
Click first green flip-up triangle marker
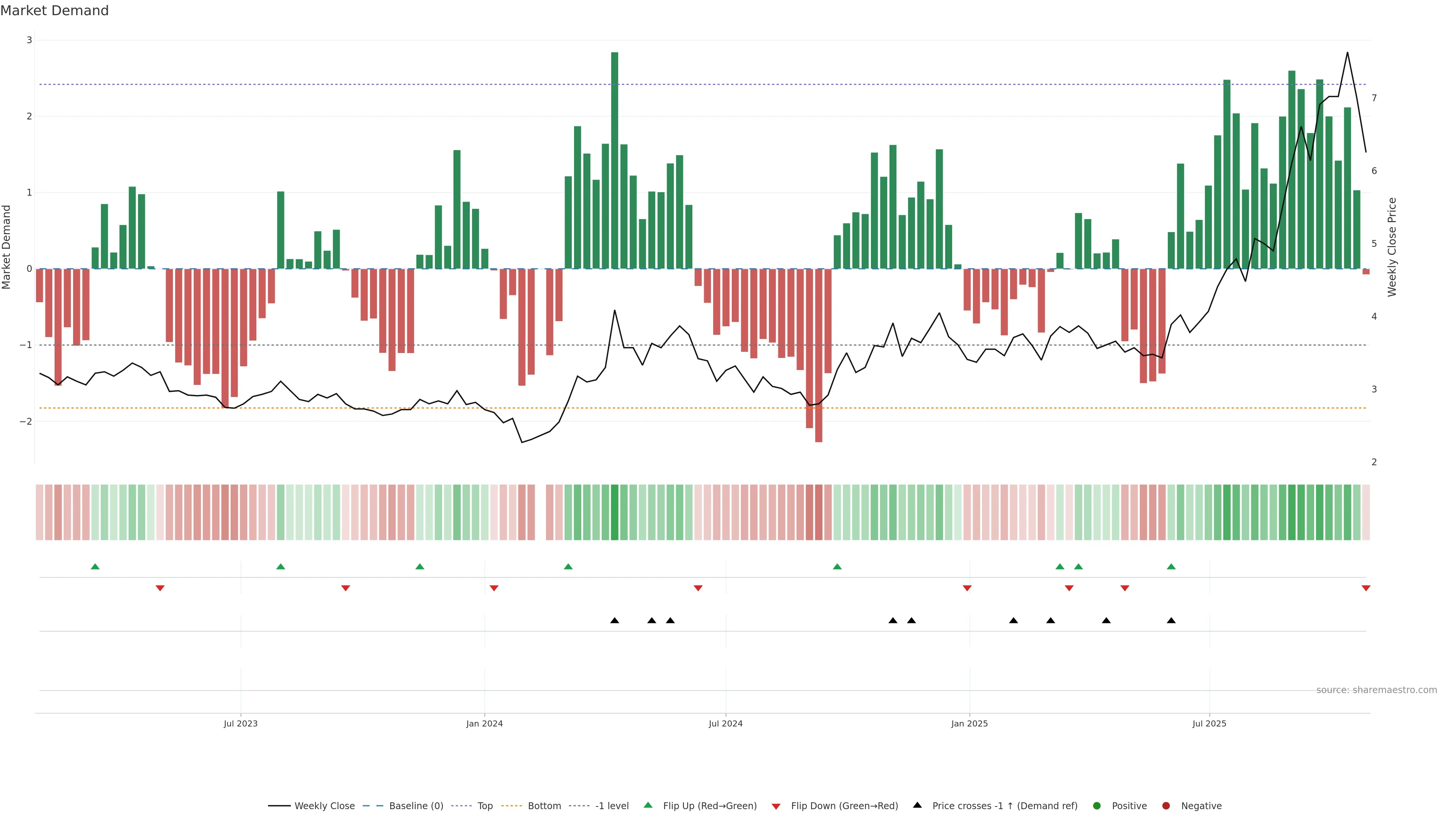click(95, 566)
